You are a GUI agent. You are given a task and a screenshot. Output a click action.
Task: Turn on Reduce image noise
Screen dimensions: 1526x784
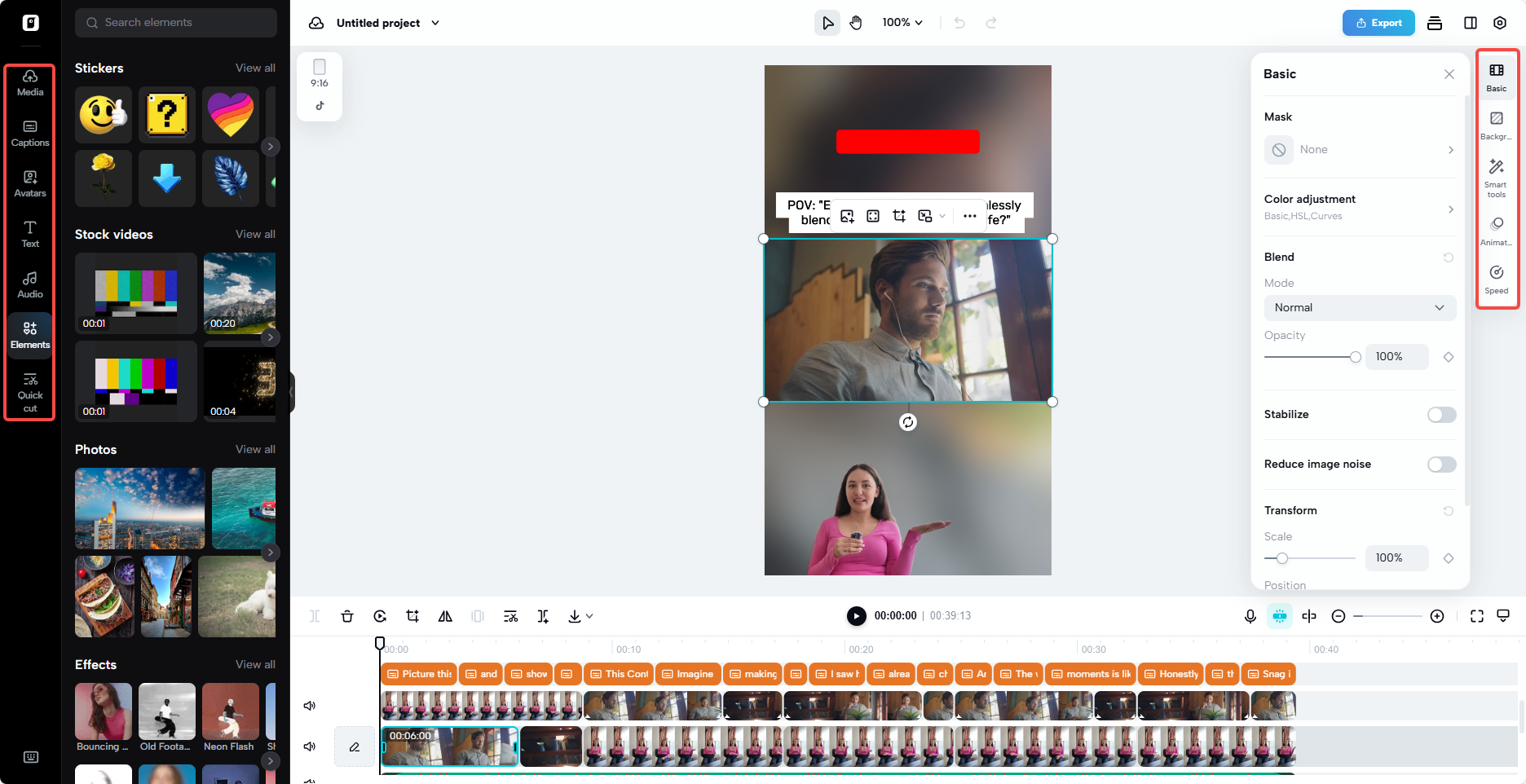(1440, 464)
